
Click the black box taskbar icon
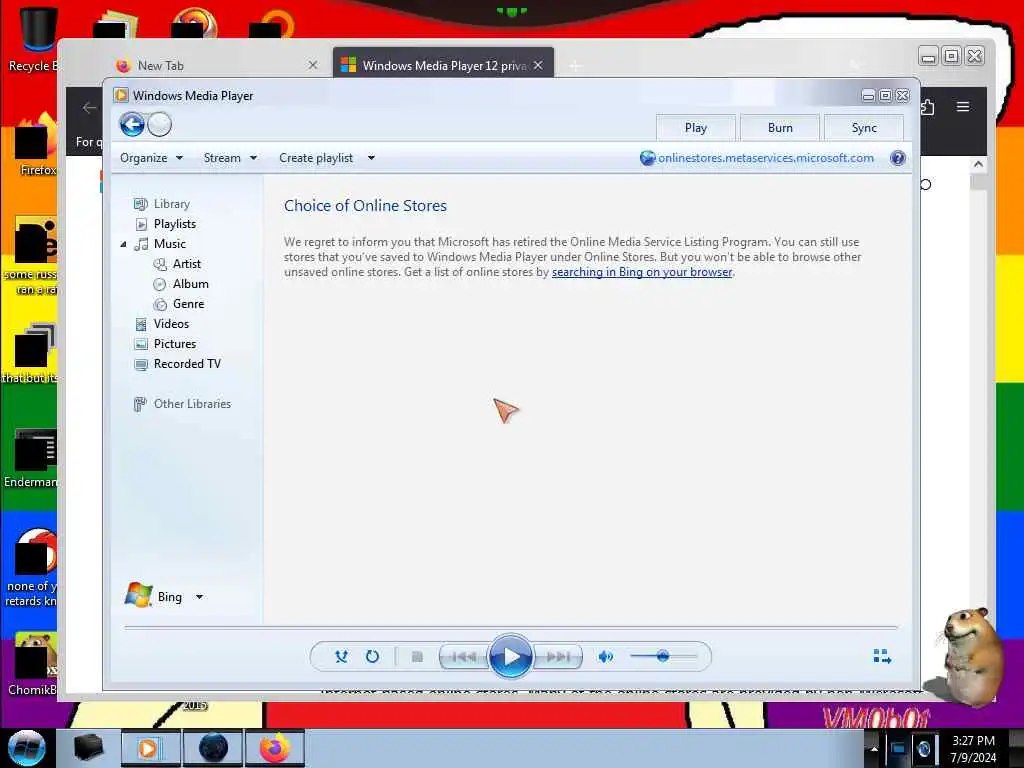pyautogui.click(x=88, y=748)
